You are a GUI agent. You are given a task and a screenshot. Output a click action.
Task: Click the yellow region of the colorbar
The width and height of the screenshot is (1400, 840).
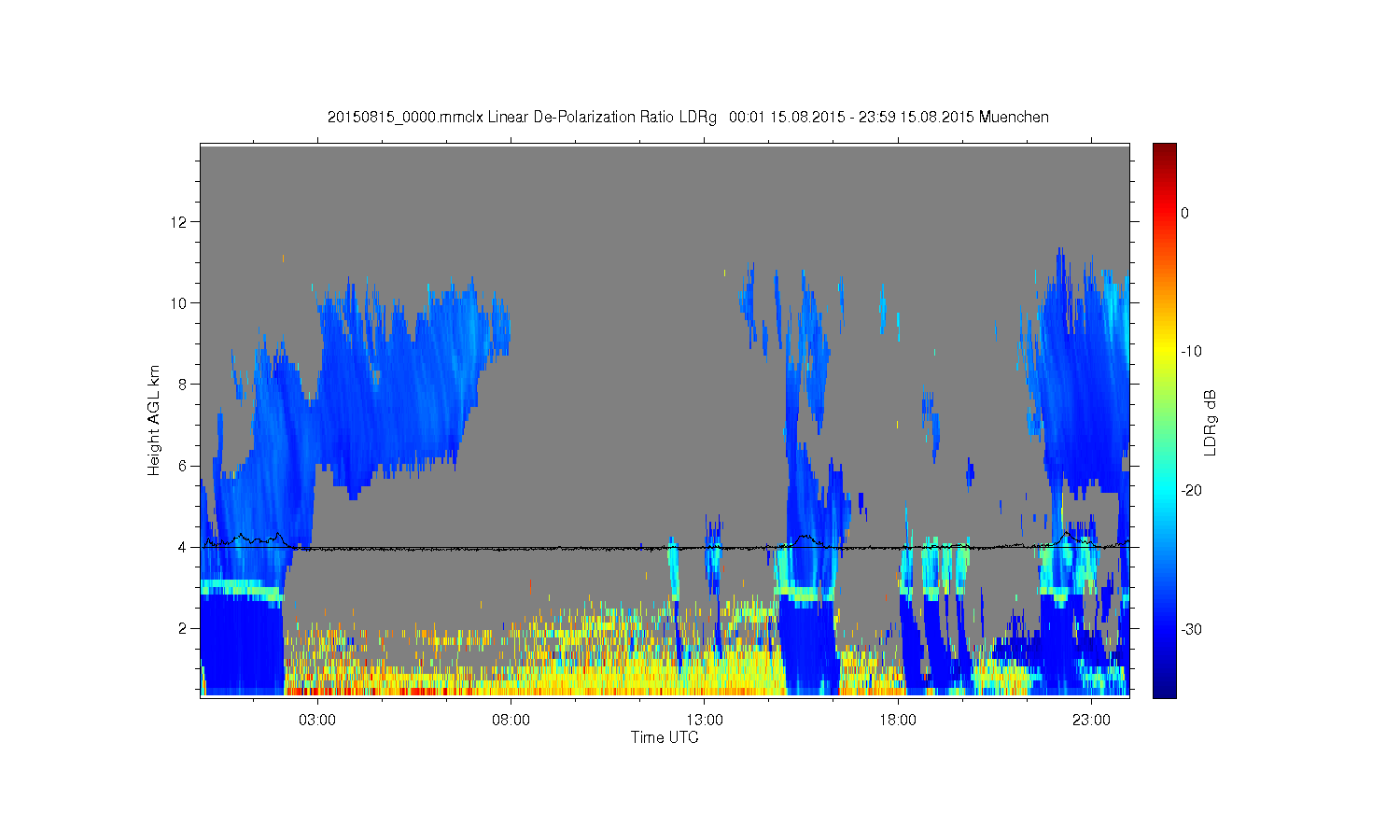coord(1165,352)
